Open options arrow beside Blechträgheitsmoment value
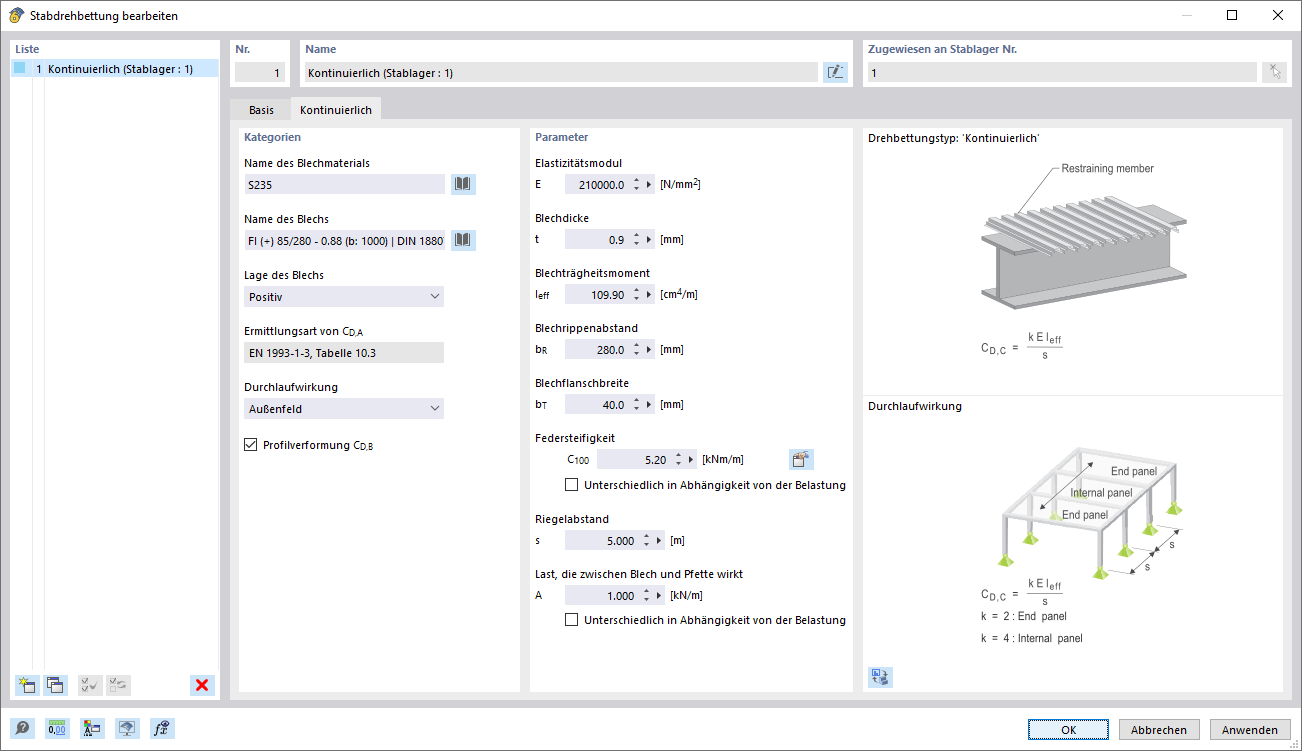The height and width of the screenshot is (751, 1302). pyautogui.click(x=649, y=294)
